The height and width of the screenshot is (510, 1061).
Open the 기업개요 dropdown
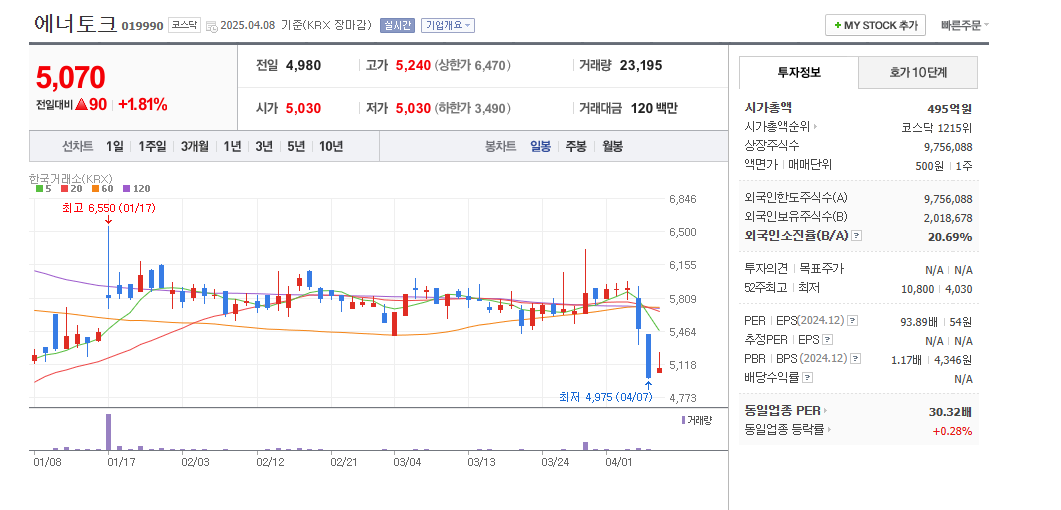tap(447, 26)
